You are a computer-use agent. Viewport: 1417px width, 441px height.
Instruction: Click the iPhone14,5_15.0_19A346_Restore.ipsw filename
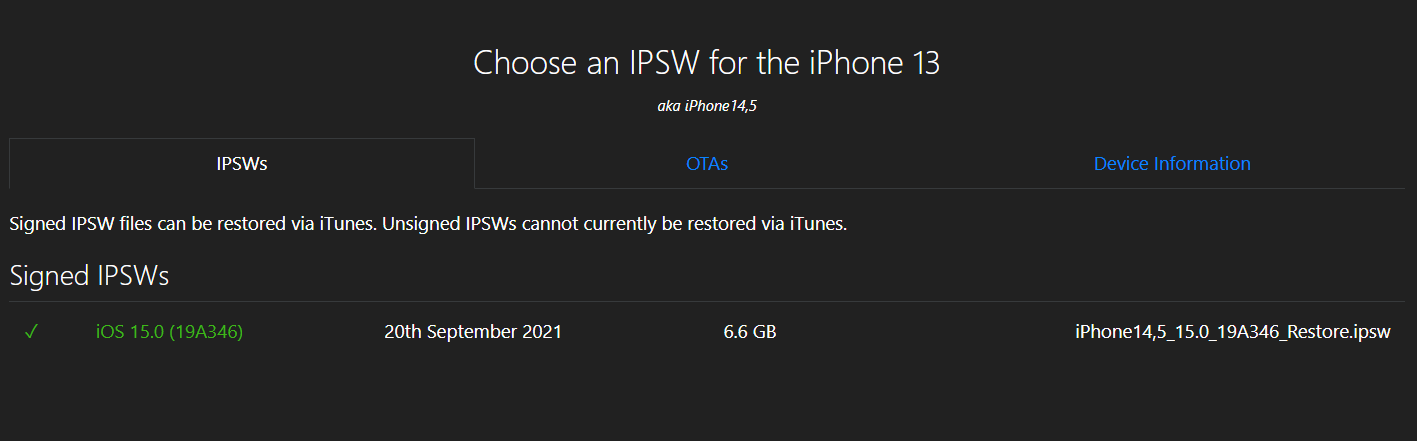pos(1232,332)
